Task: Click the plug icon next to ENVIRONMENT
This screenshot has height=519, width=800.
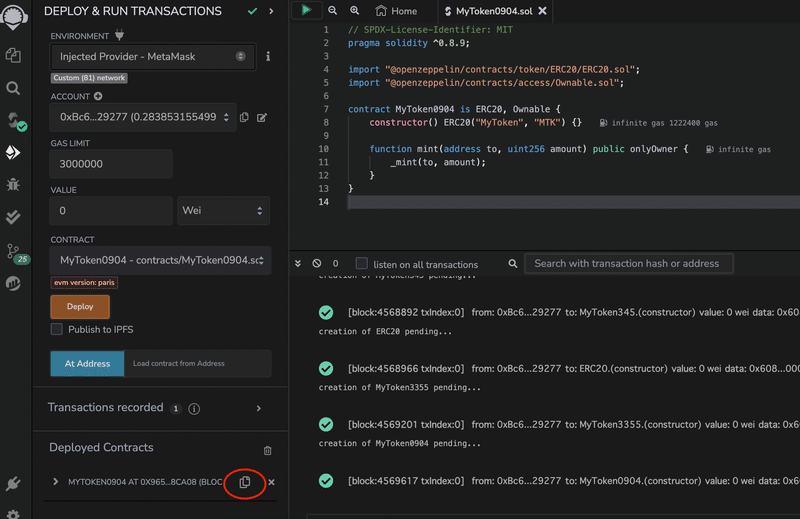Action: [119, 35]
